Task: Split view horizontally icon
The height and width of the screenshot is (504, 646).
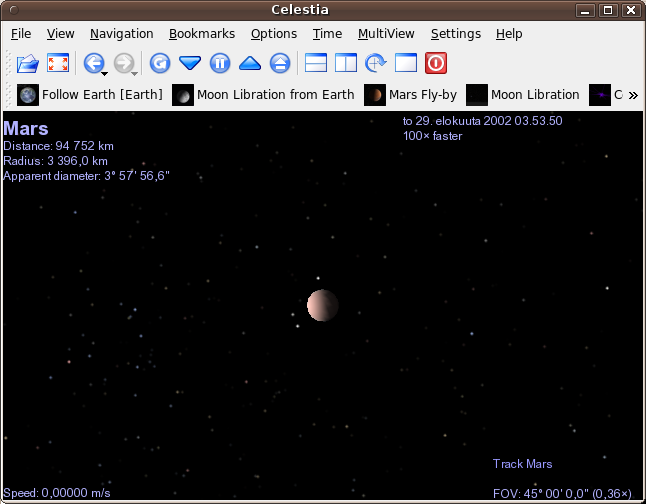Action: [x=315, y=64]
